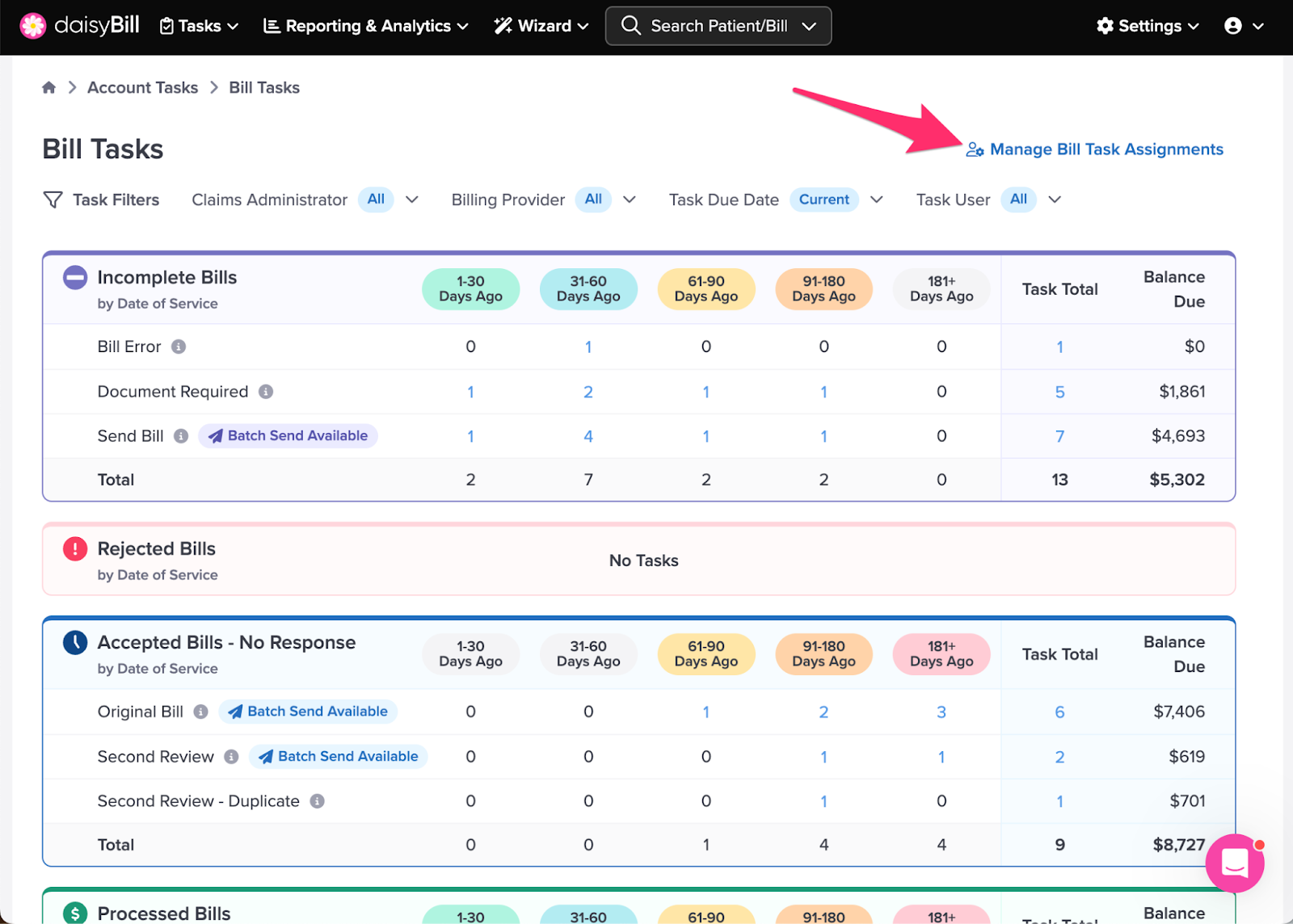Select Incomplete Bills 91-180 Days Ago header
This screenshot has height=924, width=1293.
(x=823, y=289)
